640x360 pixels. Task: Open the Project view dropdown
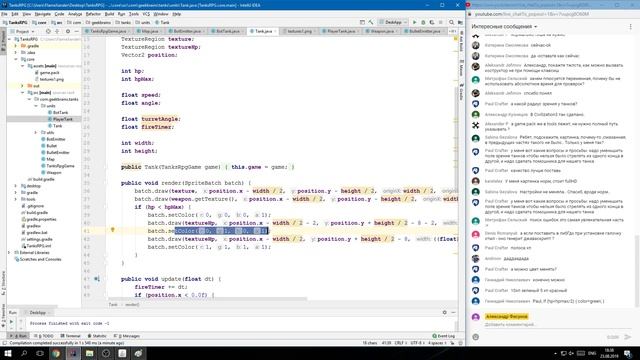coord(22,31)
